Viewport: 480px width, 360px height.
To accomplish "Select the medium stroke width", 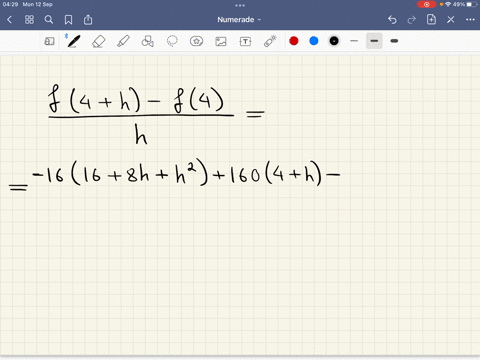I will (x=374, y=41).
